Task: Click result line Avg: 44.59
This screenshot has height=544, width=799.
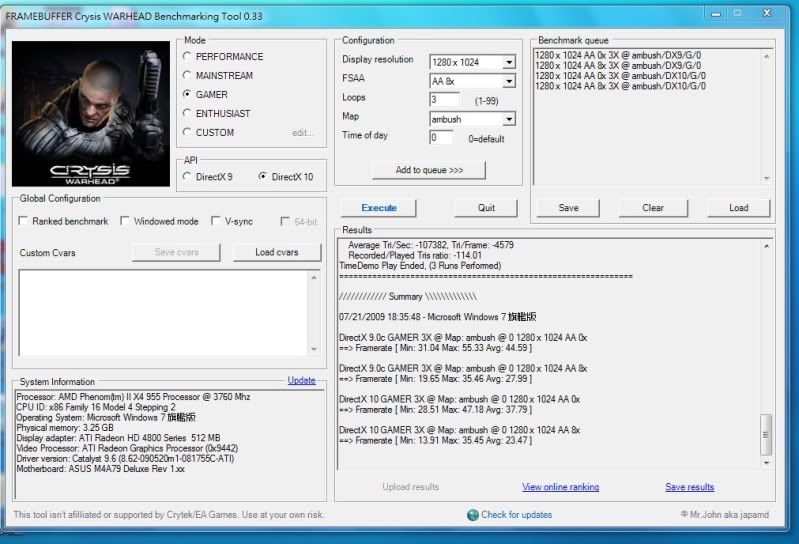Action: [436, 348]
